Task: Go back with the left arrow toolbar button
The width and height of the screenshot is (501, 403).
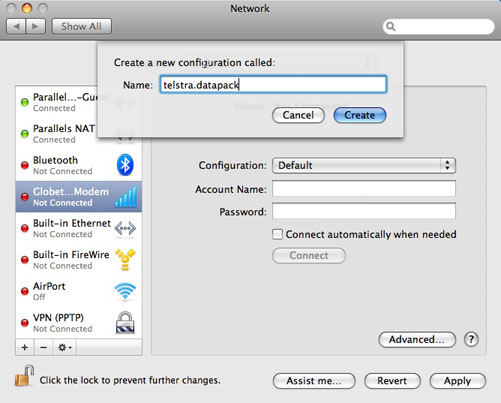Action: 16,26
